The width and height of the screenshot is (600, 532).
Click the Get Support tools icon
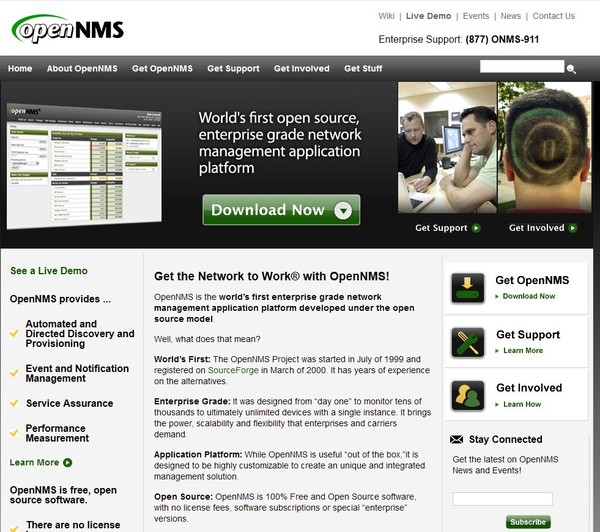pos(468,342)
